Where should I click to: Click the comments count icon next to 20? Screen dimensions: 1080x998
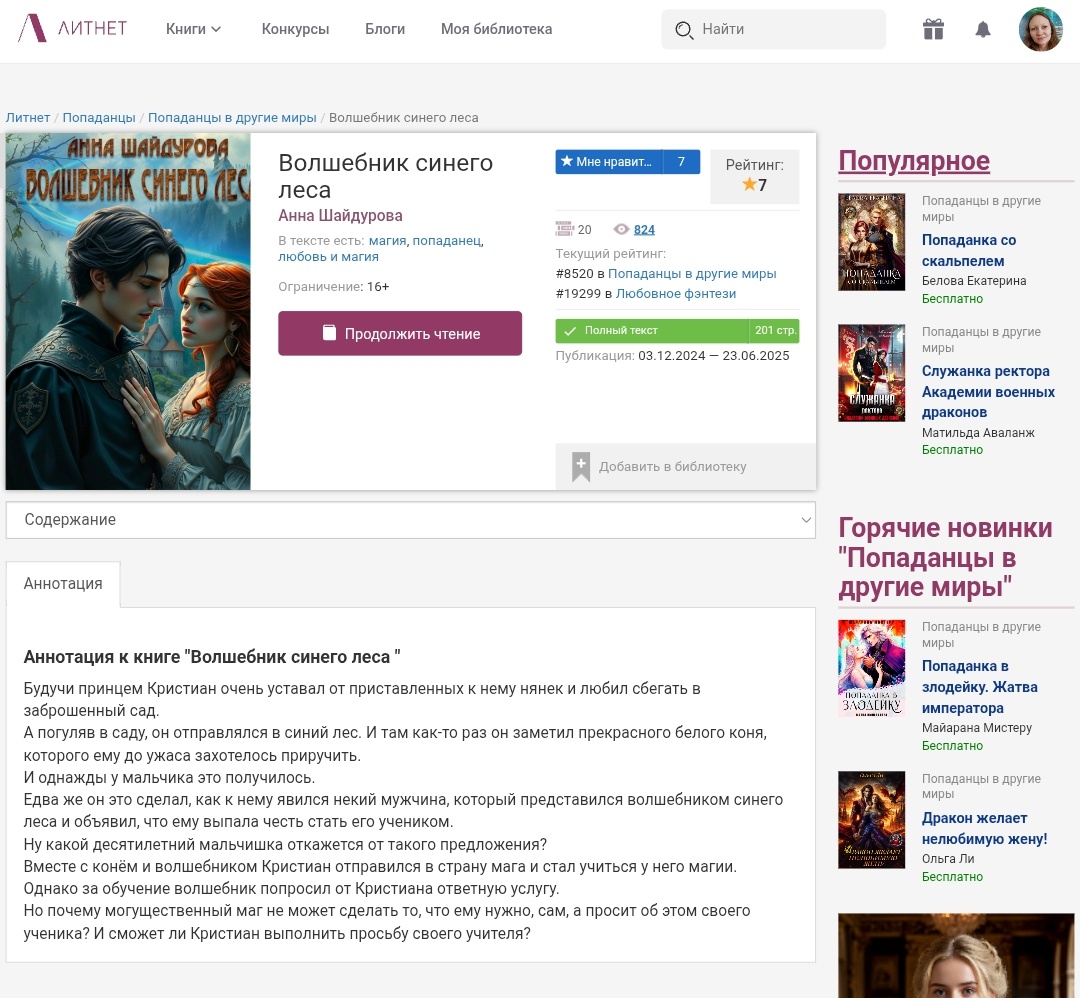coord(564,229)
